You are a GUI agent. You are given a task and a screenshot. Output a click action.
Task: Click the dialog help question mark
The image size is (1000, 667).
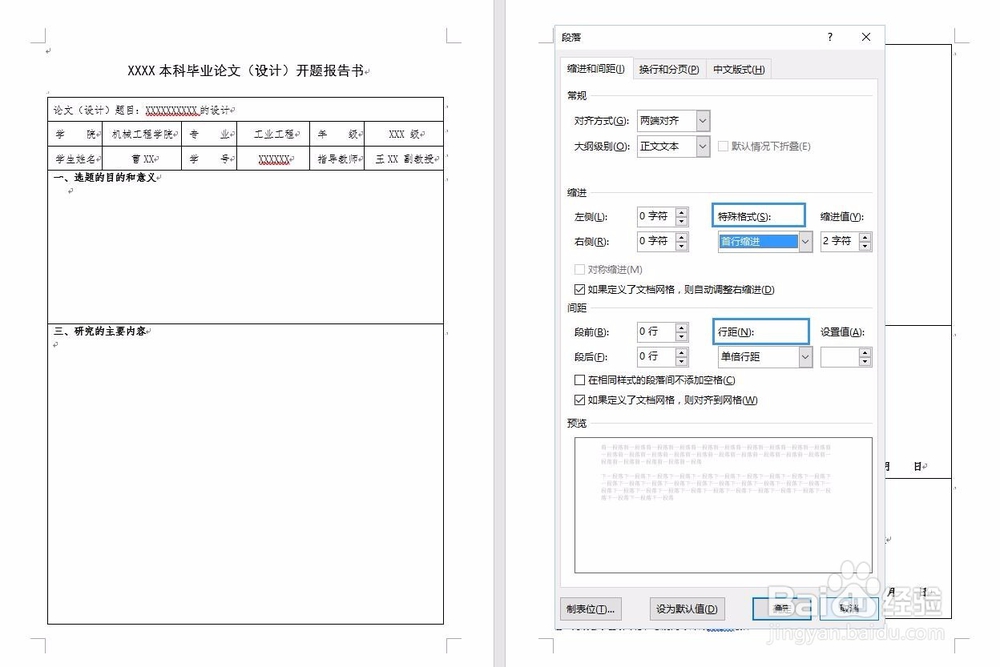pyautogui.click(x=830, y=37)
